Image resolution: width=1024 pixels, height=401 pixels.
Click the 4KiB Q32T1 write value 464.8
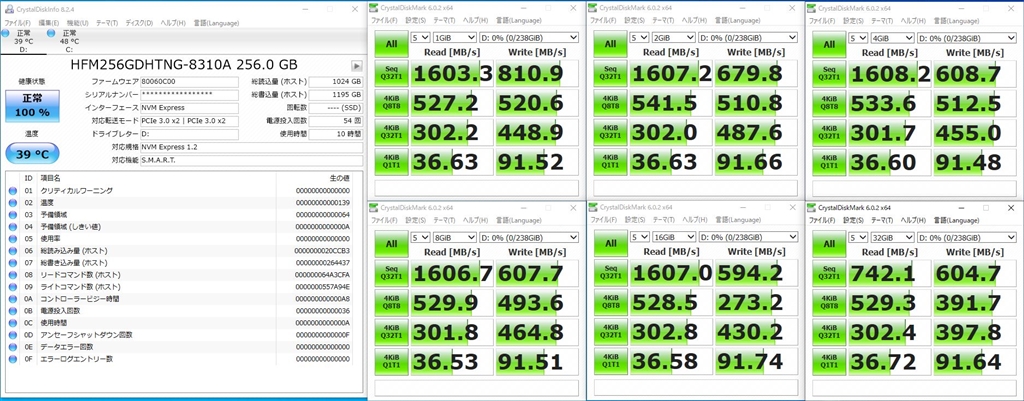pyautogui.click(x=536, y=331)
